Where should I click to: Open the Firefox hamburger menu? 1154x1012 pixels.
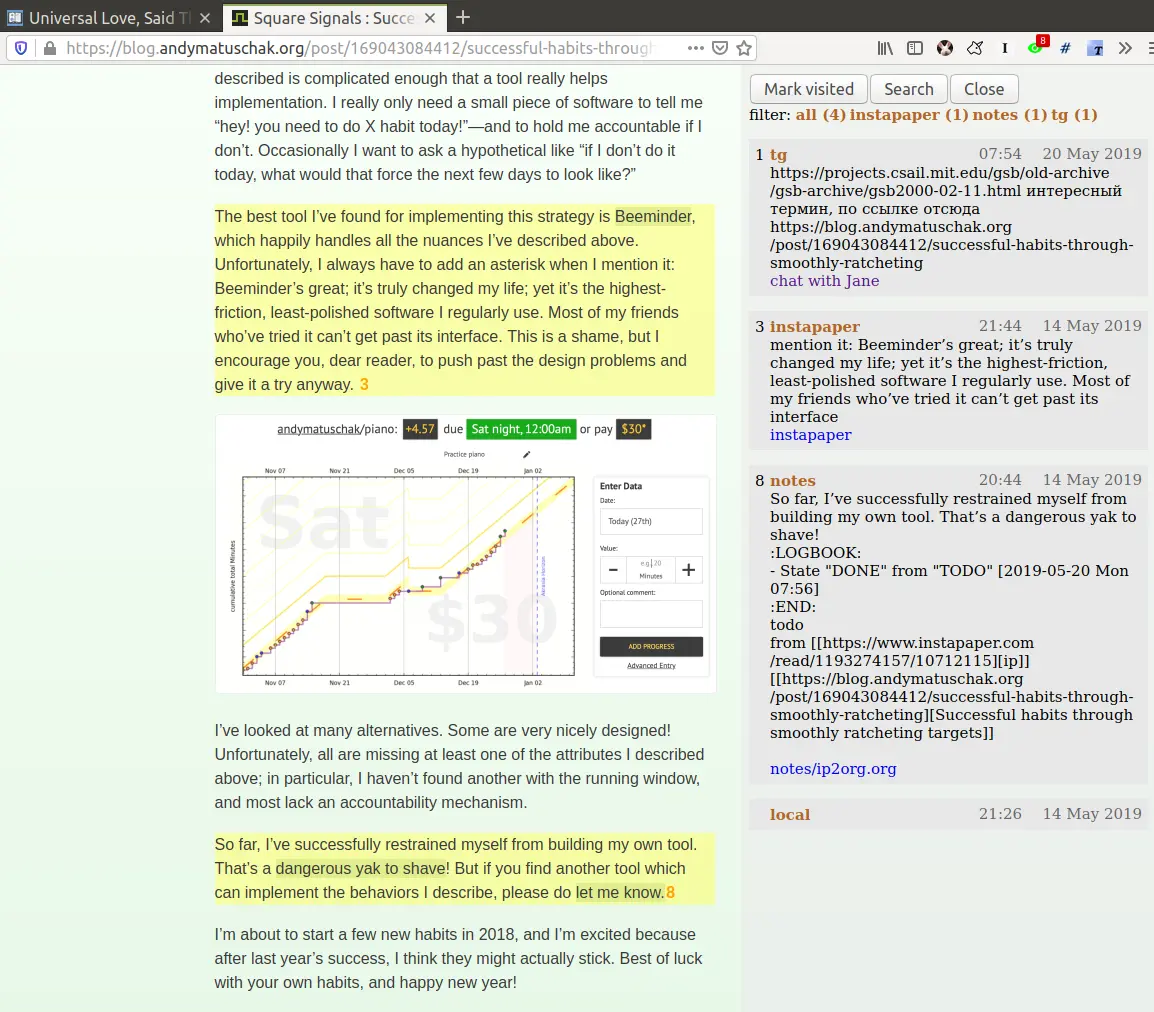point(1145,48)
